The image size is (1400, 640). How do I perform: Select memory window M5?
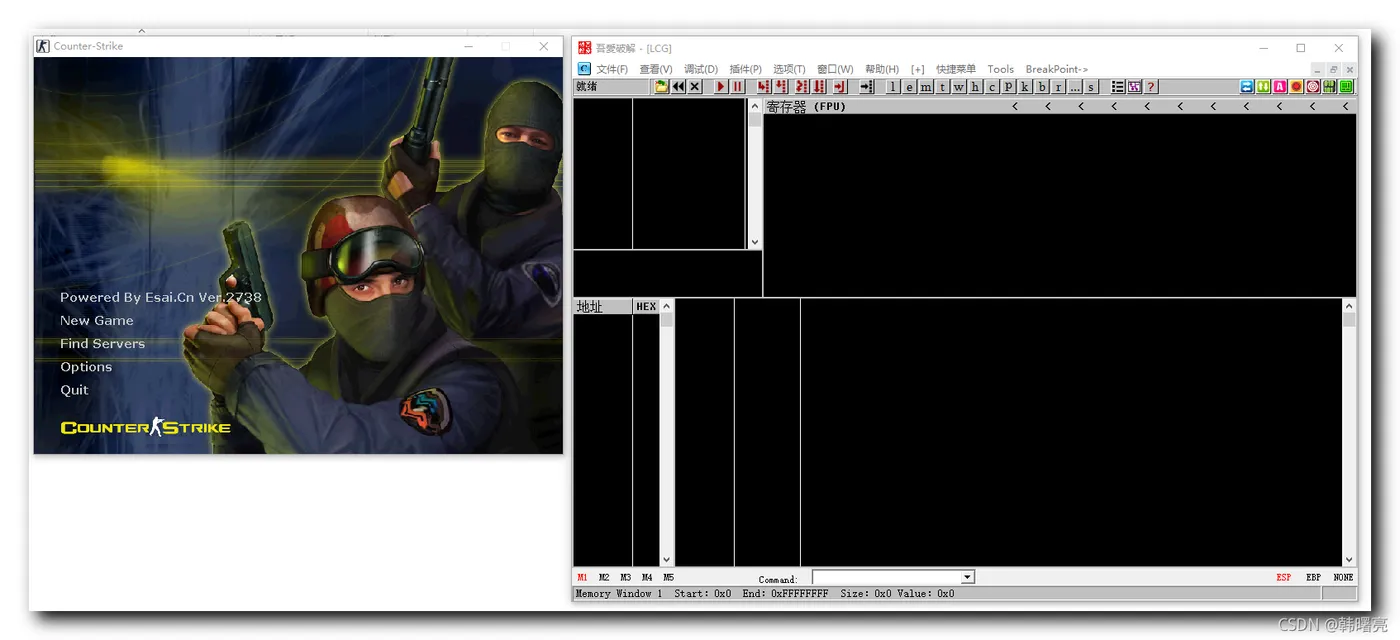pos(668,577)
